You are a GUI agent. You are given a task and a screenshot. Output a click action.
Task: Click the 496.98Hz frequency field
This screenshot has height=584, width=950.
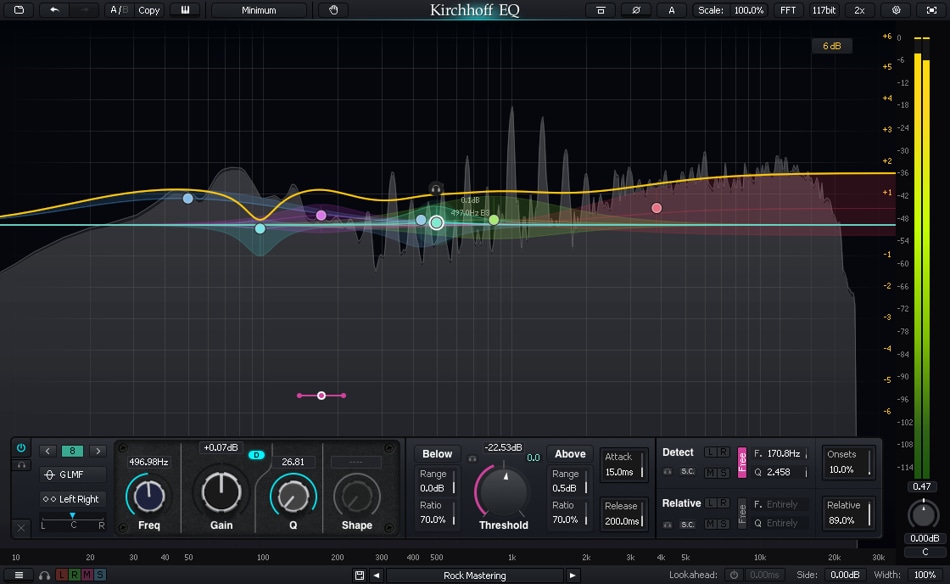[148, 462]
